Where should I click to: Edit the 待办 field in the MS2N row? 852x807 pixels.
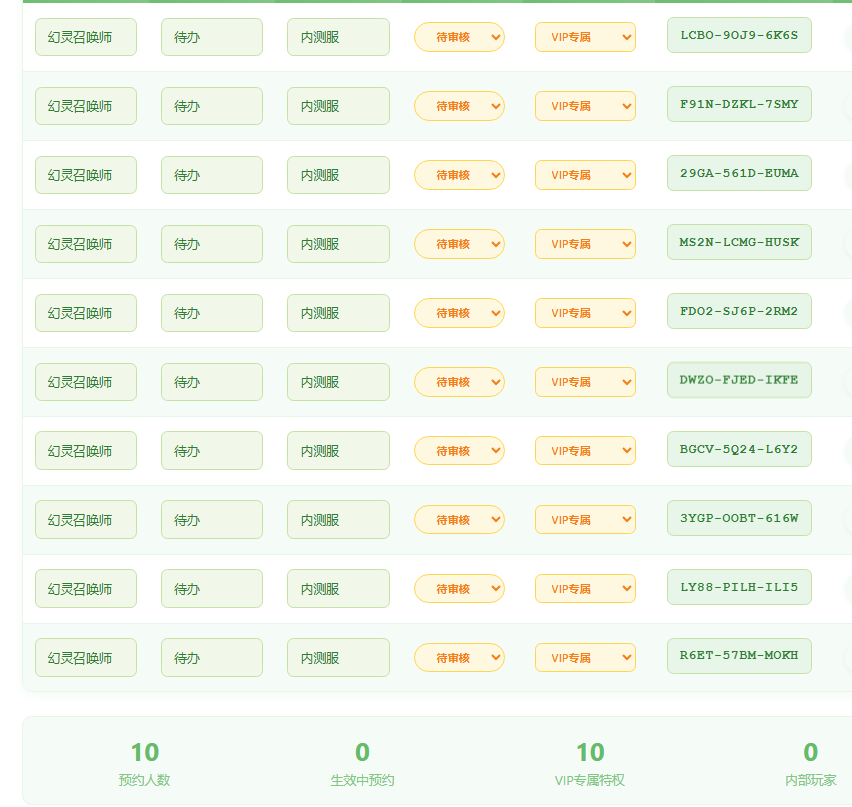pyautogui.click(x=212, y=244)
